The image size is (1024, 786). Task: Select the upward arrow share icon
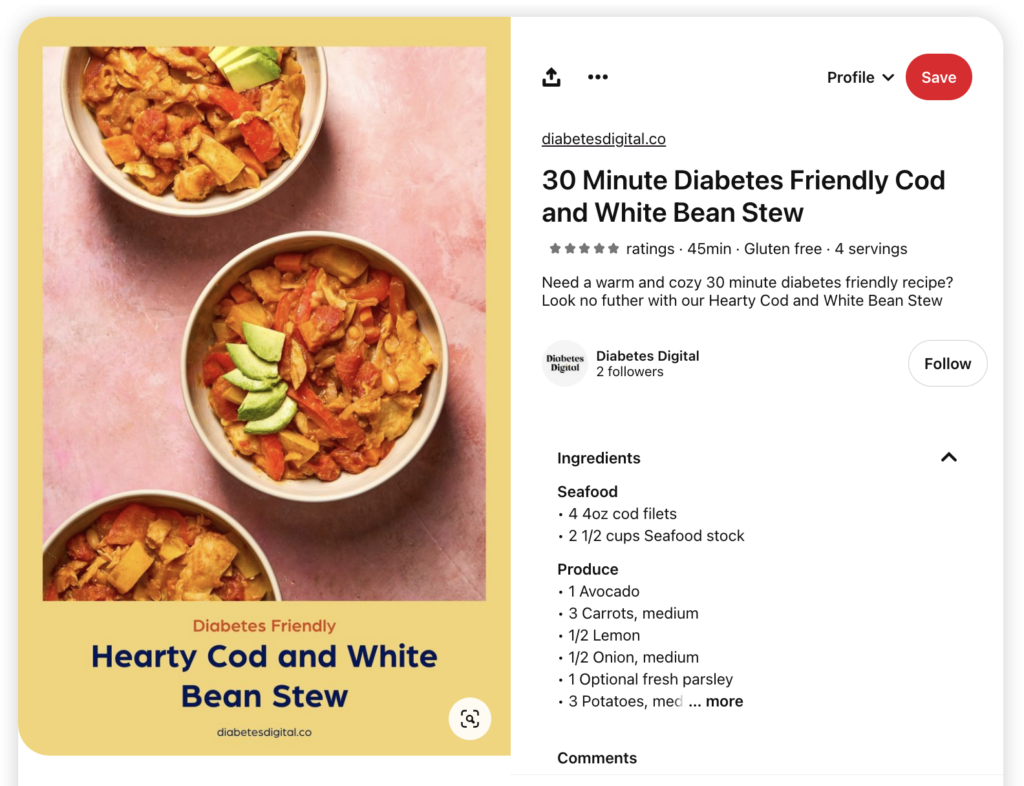(x=551, y=77)
